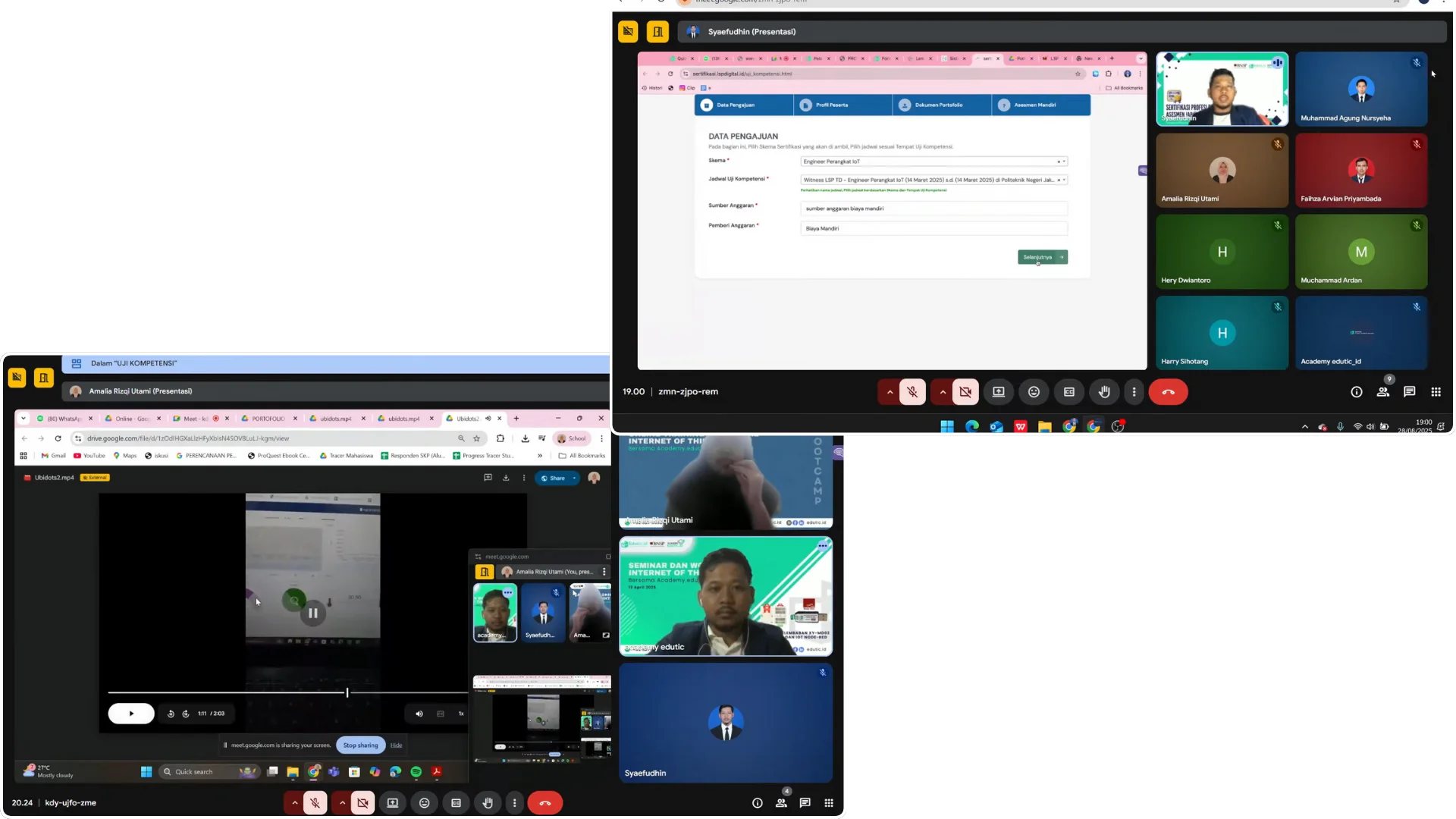
Task: Click the blue Share button in Drive
Action: point(557,478)
